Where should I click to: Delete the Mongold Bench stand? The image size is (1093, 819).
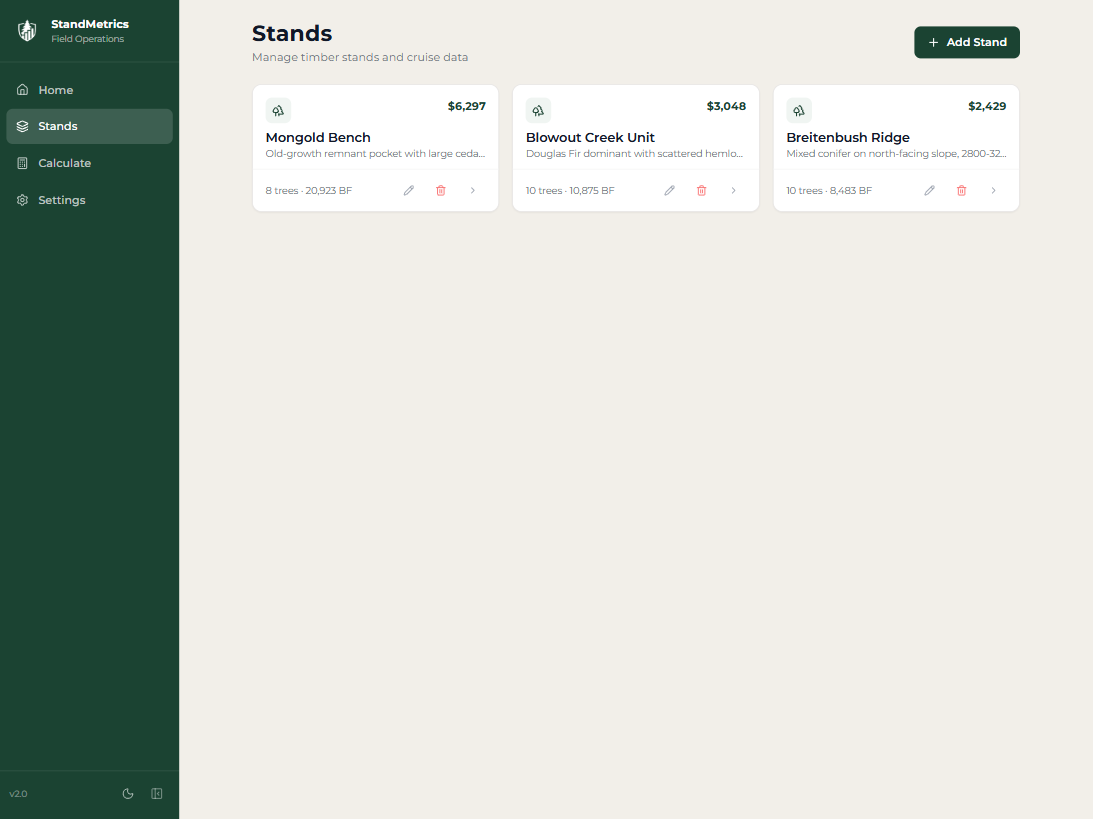click(x=441, y=190)
